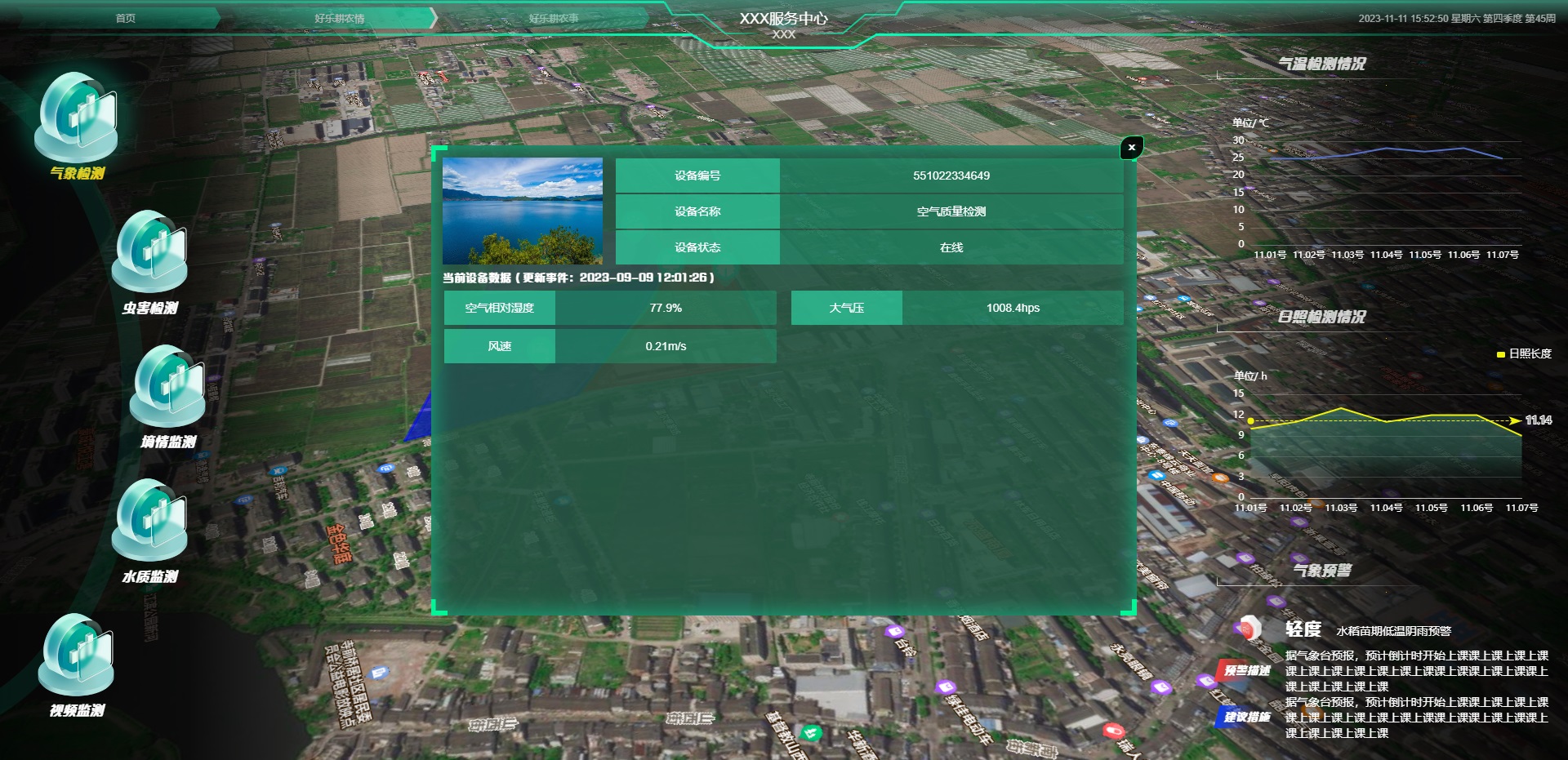The image size is (1568, 760).
Task: Click the 气温检测情况 panel title
Action: [x=1321, y=64]
